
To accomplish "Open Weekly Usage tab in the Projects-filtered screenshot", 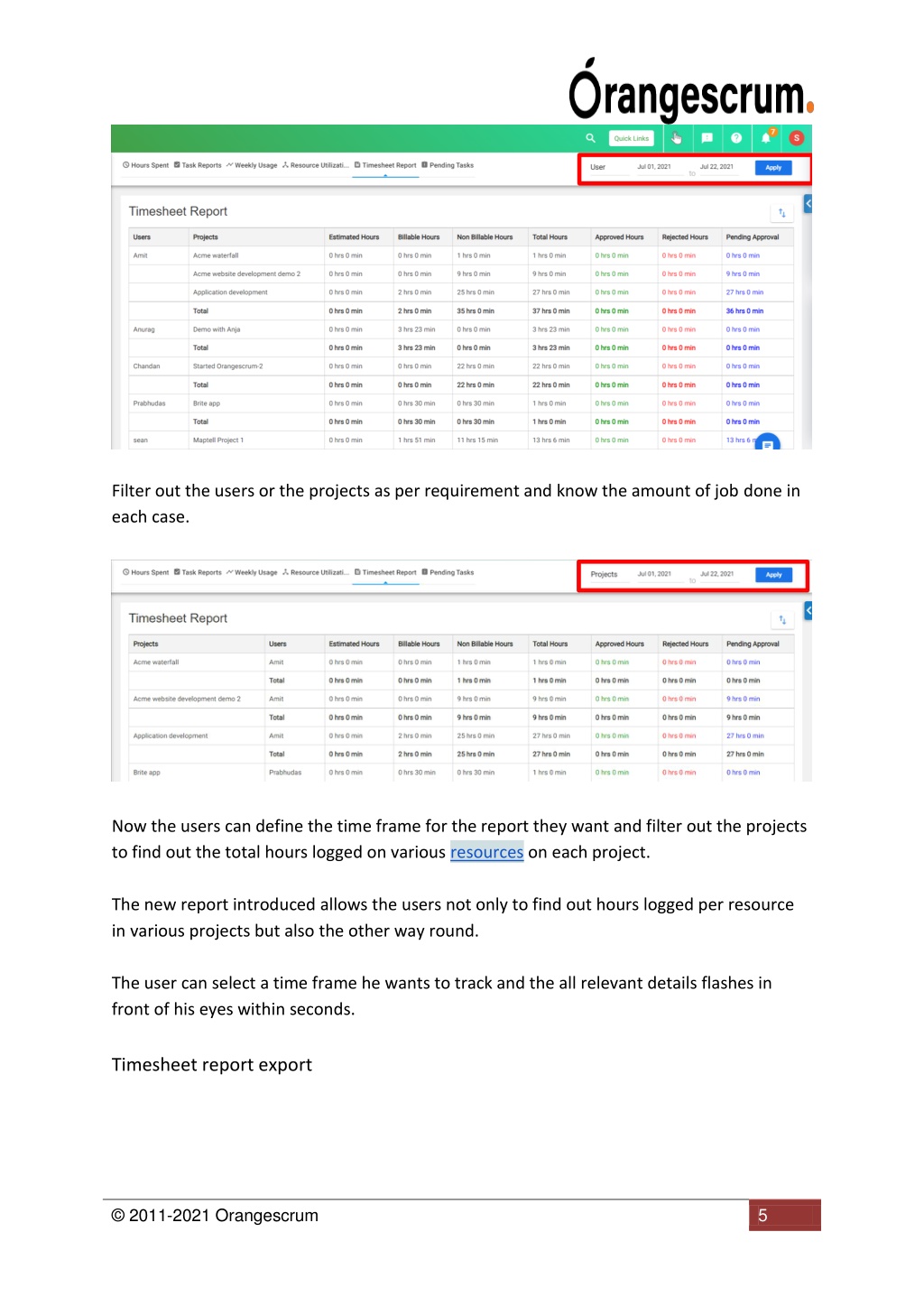I will point(252,572).
